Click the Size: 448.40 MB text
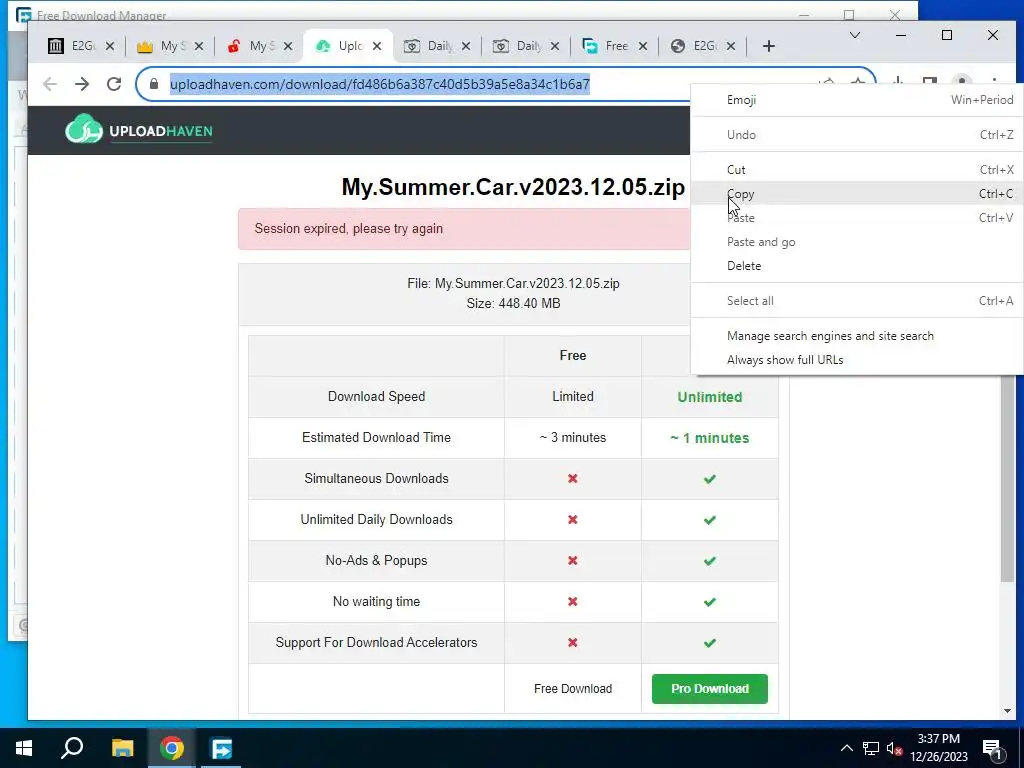This screenshot has height=768, width=1024. coord(513,303)
